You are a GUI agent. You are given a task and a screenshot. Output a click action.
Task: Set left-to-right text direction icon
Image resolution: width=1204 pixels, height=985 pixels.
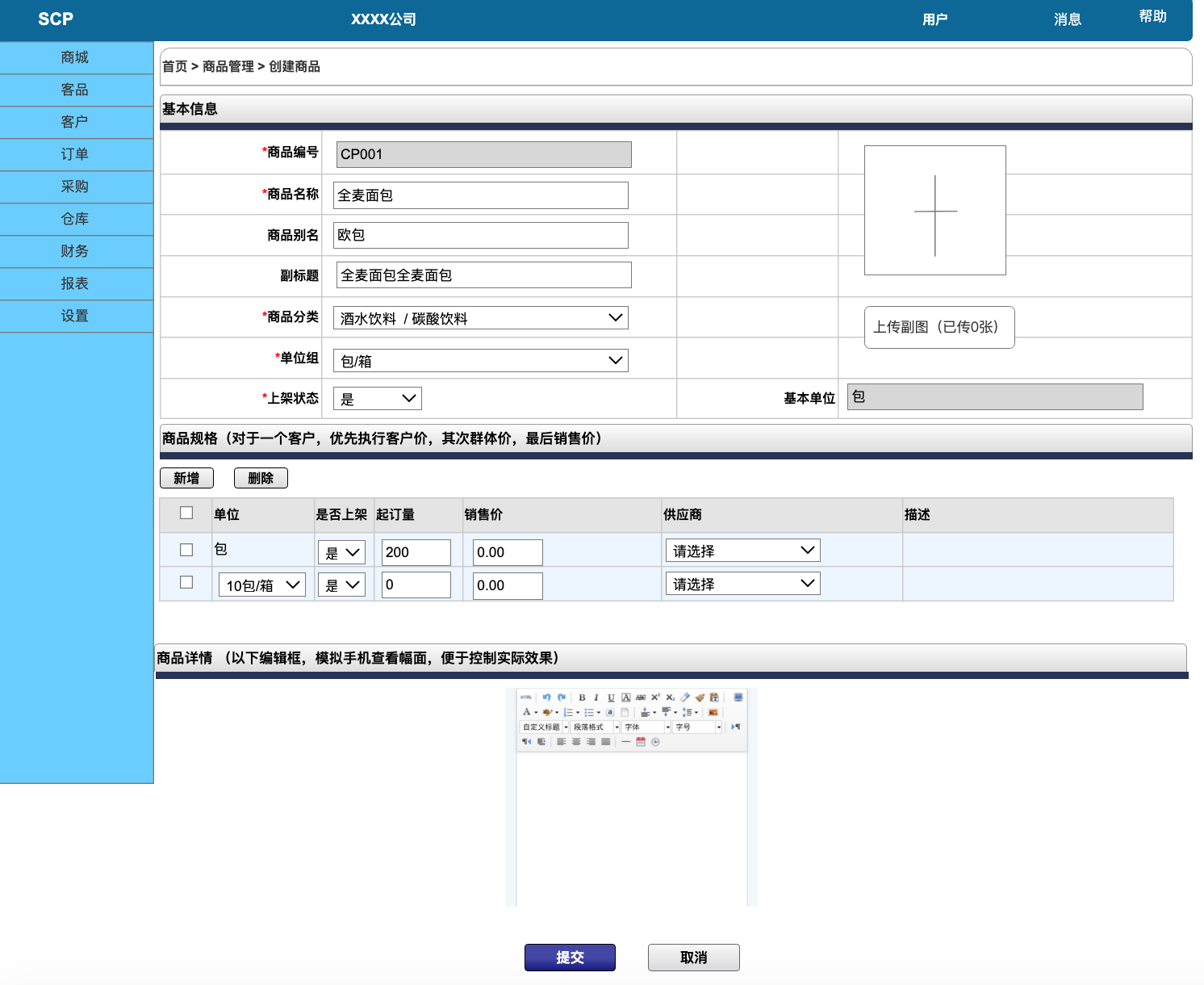736,727
